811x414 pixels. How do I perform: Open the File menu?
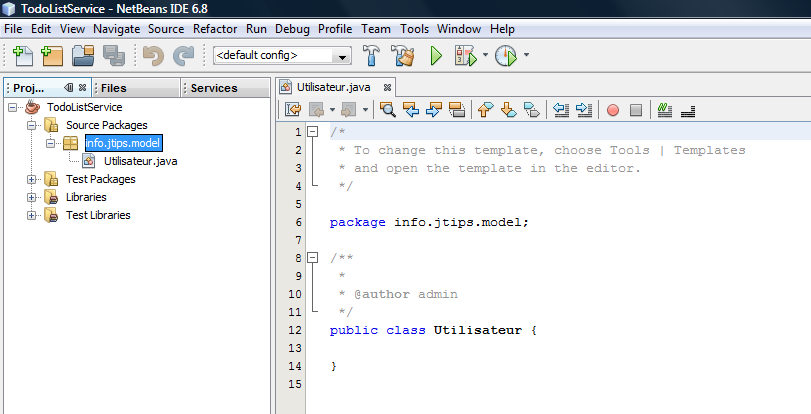point(13,29)
